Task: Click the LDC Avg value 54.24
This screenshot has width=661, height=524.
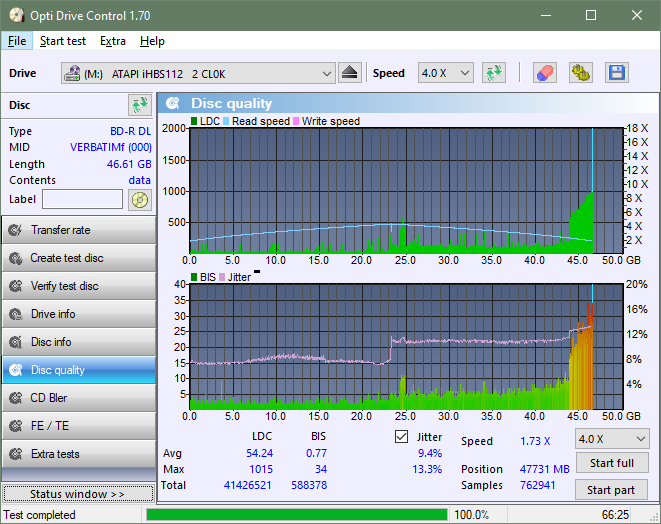Action: pos(259,453)
